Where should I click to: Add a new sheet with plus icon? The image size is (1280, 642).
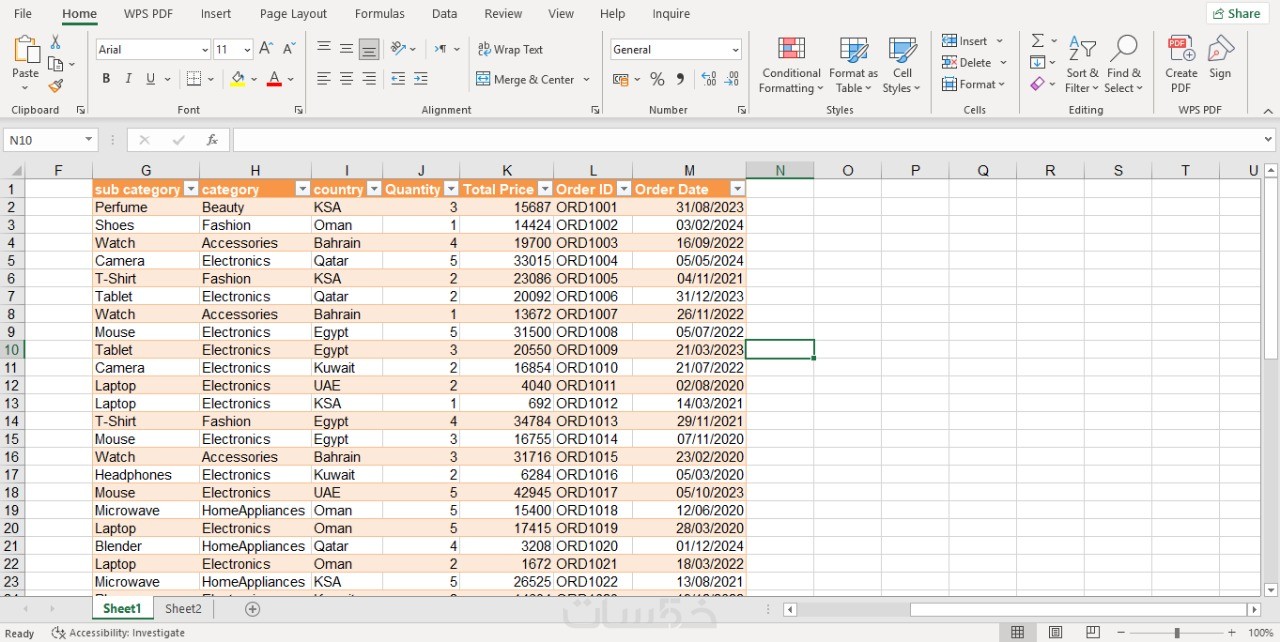coord(253,609)
